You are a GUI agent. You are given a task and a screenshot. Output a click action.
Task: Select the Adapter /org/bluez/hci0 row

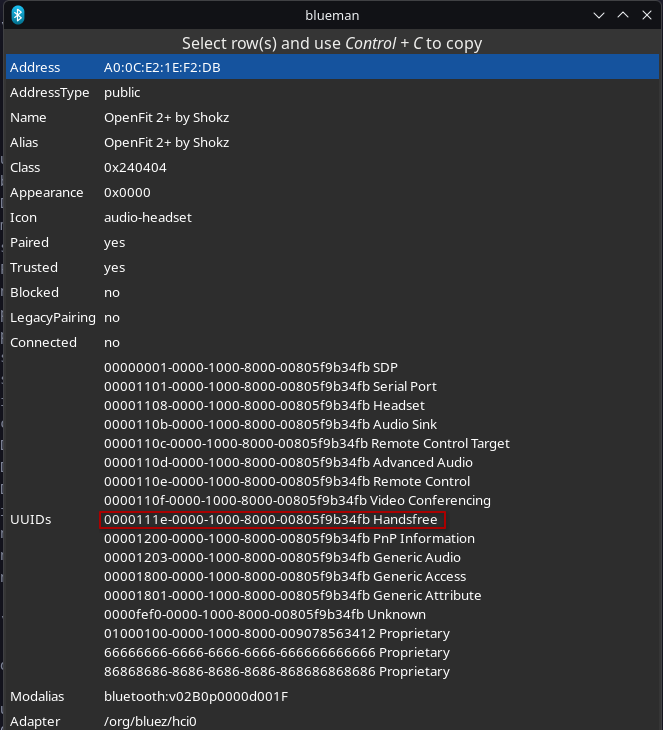tap(332, 720)
